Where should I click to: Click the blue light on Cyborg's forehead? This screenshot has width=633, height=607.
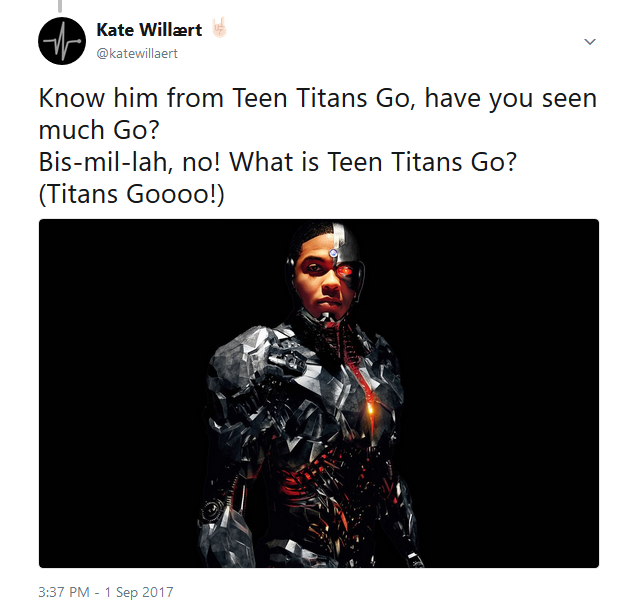tap(333, 253)
